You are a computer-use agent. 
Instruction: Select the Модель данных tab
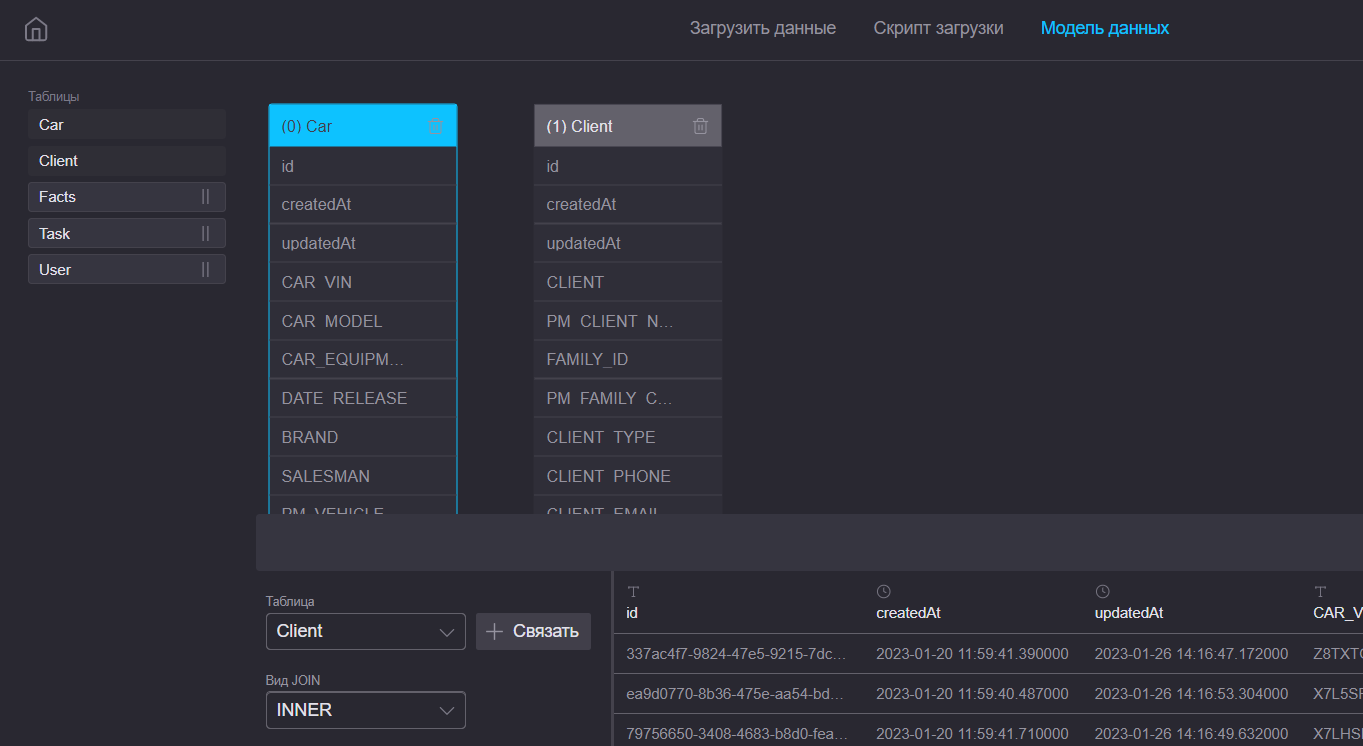tap(1105, 28)
